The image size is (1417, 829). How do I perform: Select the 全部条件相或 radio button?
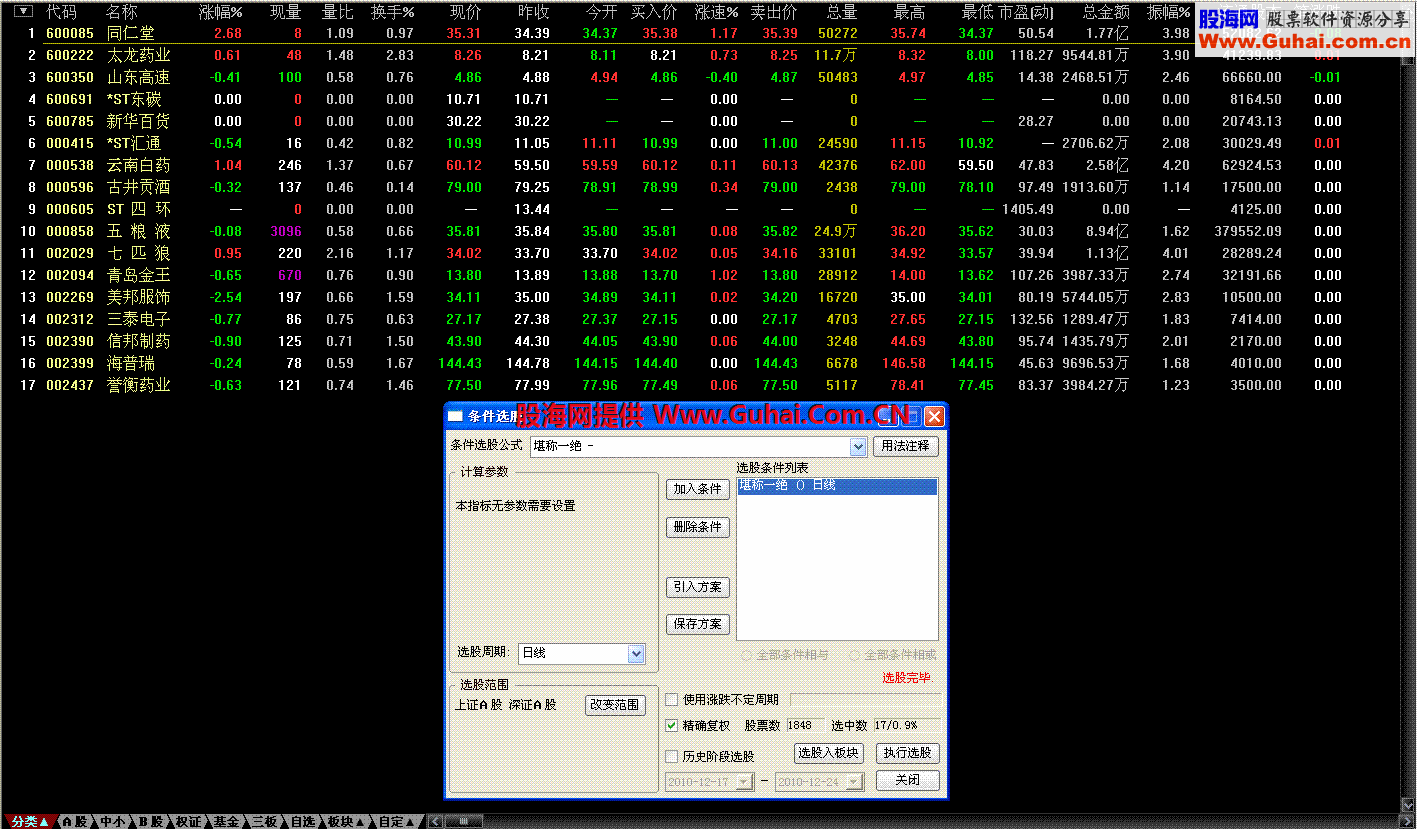855,655
